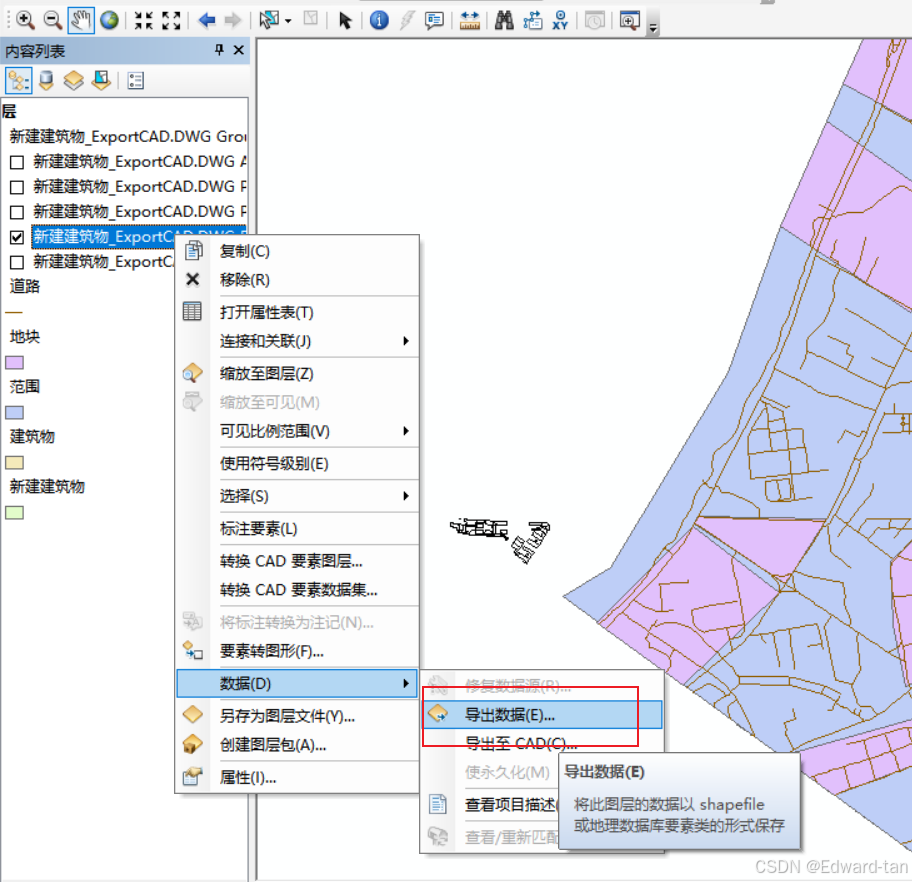Click Fixed Zoom Out arrows icon
Screen dimensions: 912x882
click(x=171, y=21)
